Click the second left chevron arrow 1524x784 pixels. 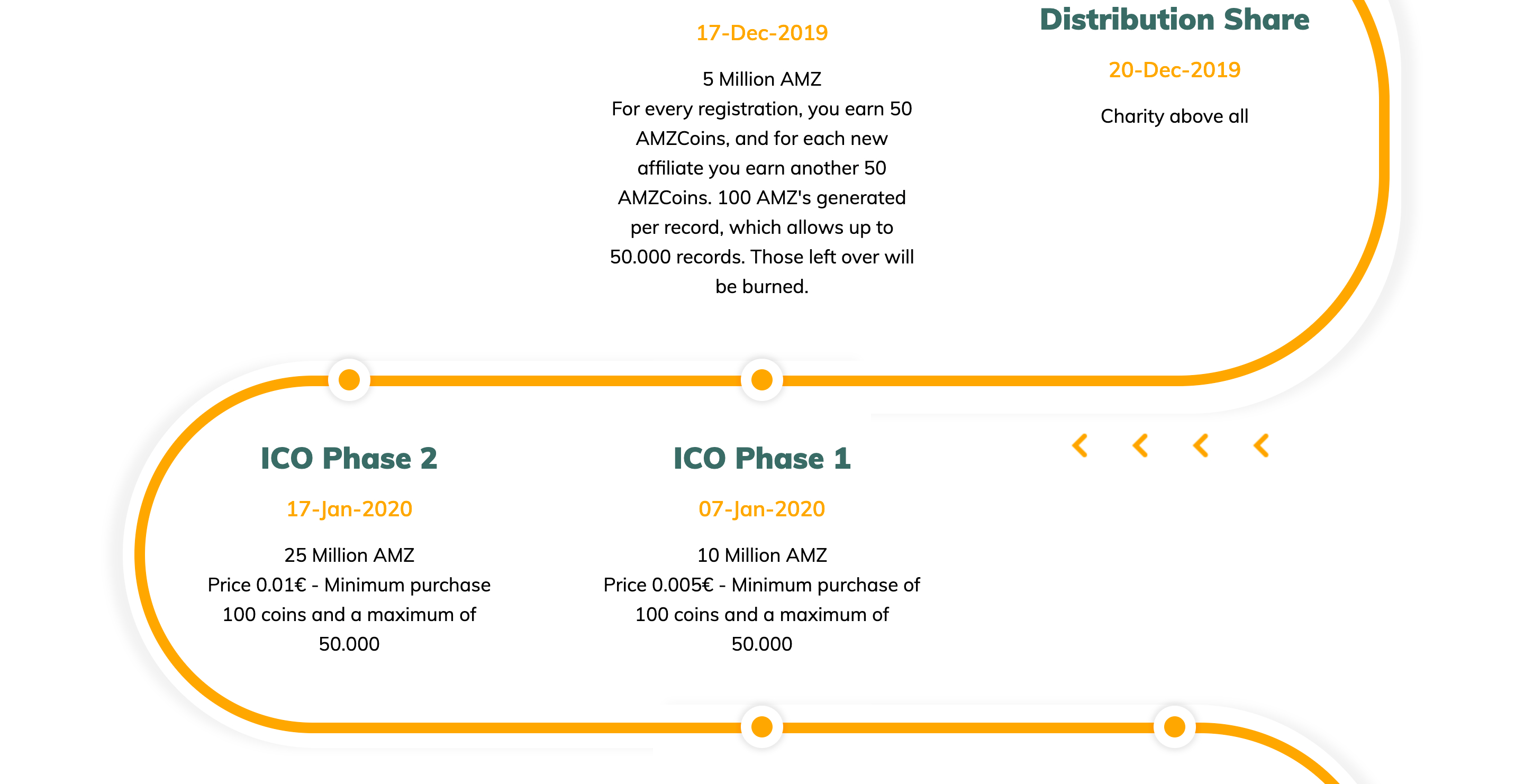pyautogui.click(x=1141, y=446)
